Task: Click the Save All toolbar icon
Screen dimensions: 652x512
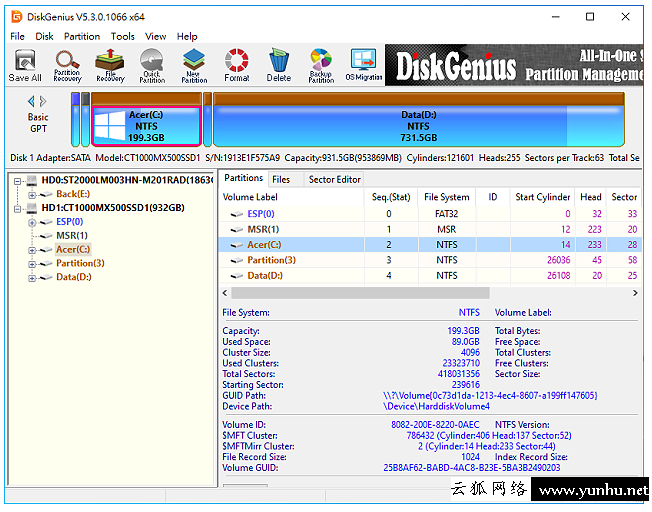Action: [x=25, y=65]
